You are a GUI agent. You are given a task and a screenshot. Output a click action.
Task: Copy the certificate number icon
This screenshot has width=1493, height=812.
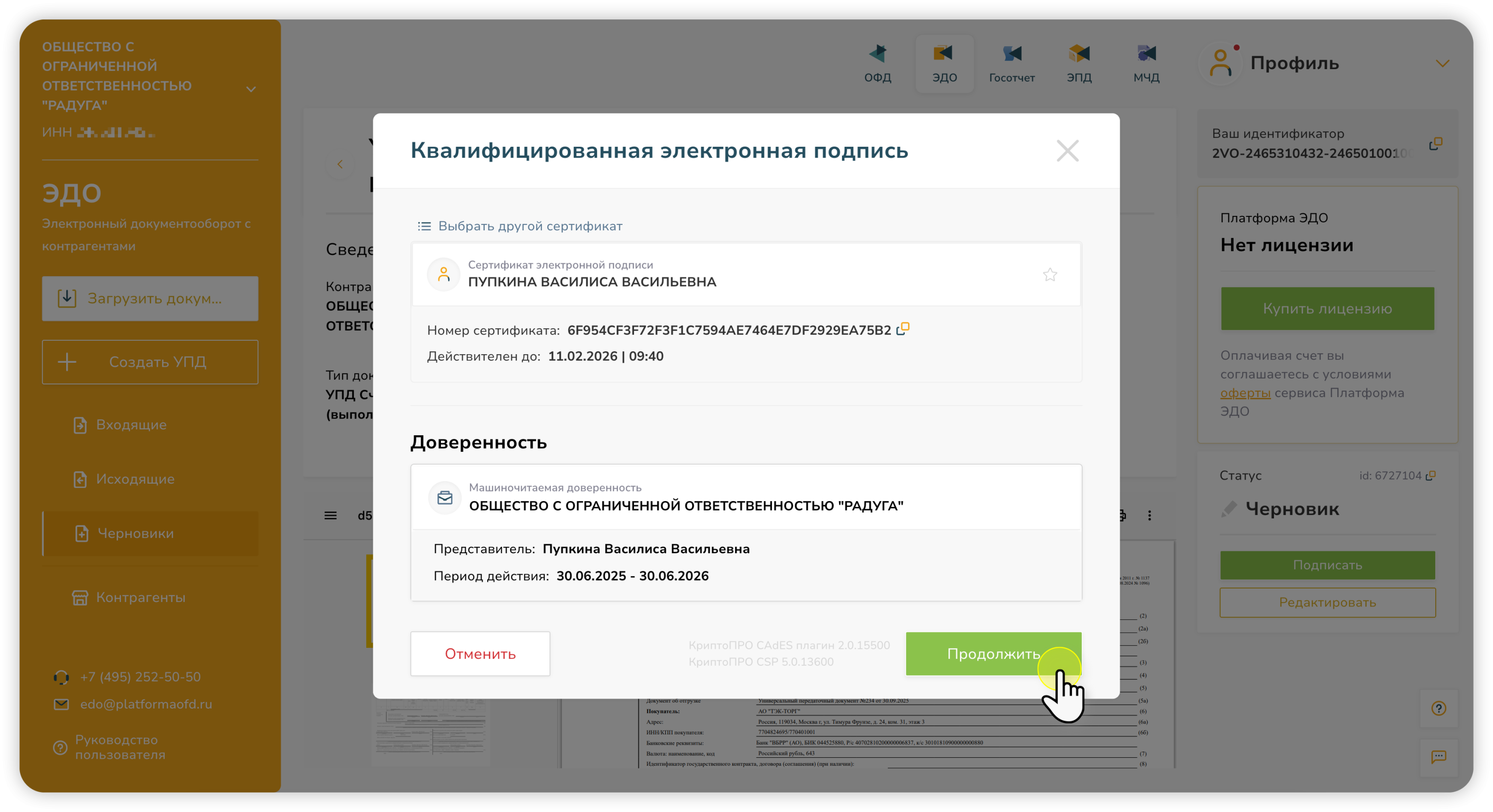(902, 329)
